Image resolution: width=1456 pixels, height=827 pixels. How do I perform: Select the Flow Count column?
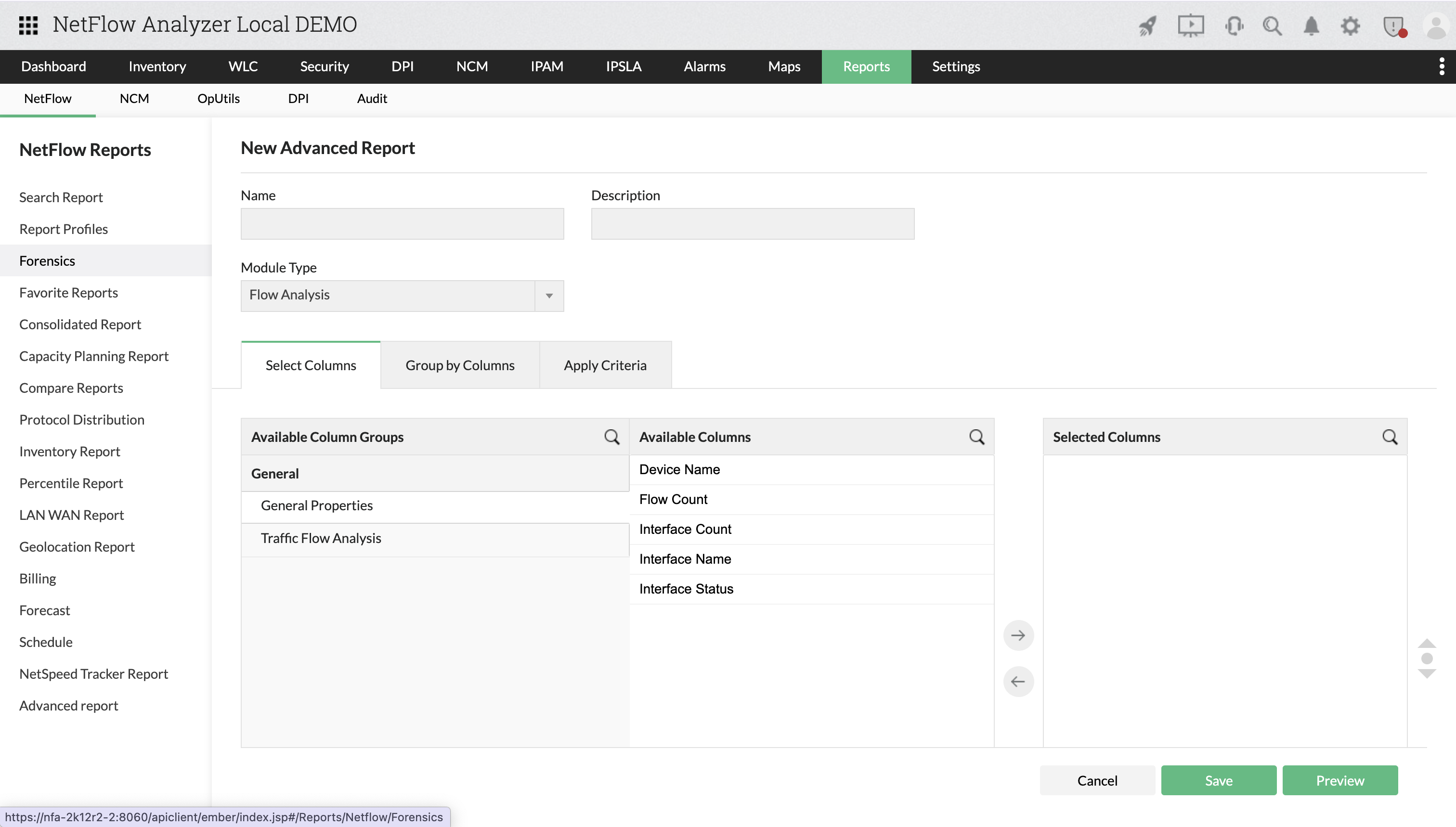(x=673, y=499)
